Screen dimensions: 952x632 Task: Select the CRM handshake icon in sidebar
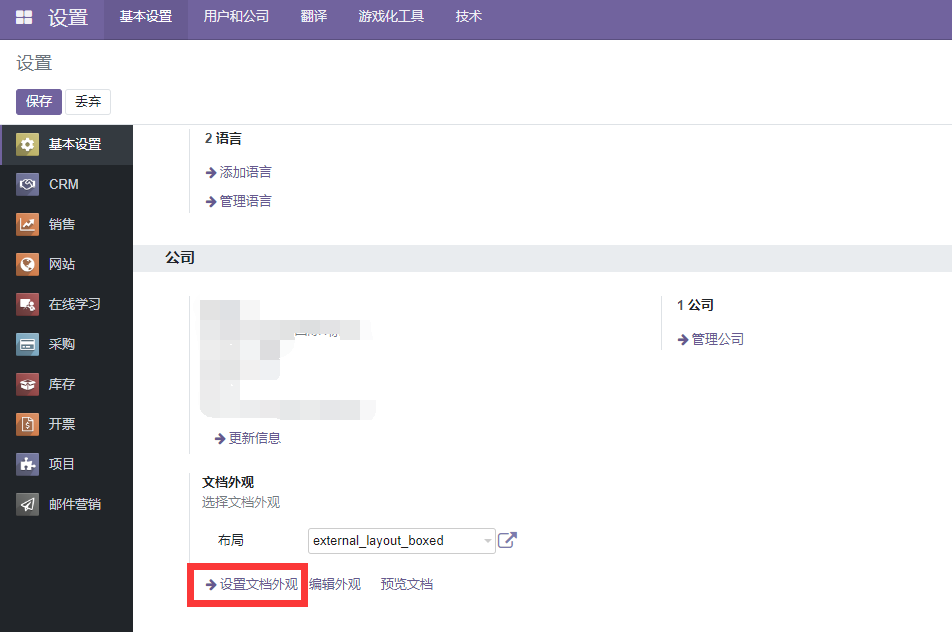[27, 184]
